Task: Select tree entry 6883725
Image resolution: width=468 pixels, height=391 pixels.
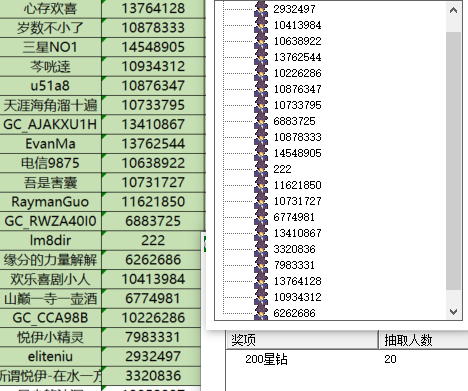Action: tap(294, 121)
